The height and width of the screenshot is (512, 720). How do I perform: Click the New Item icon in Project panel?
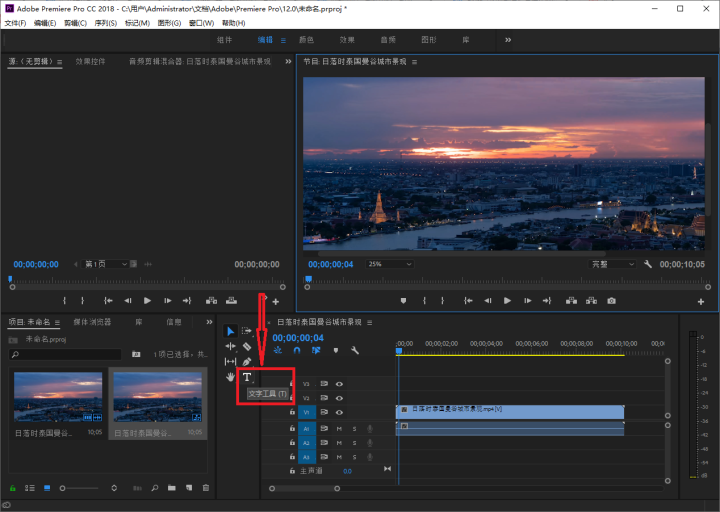click(x=189, y=488)
